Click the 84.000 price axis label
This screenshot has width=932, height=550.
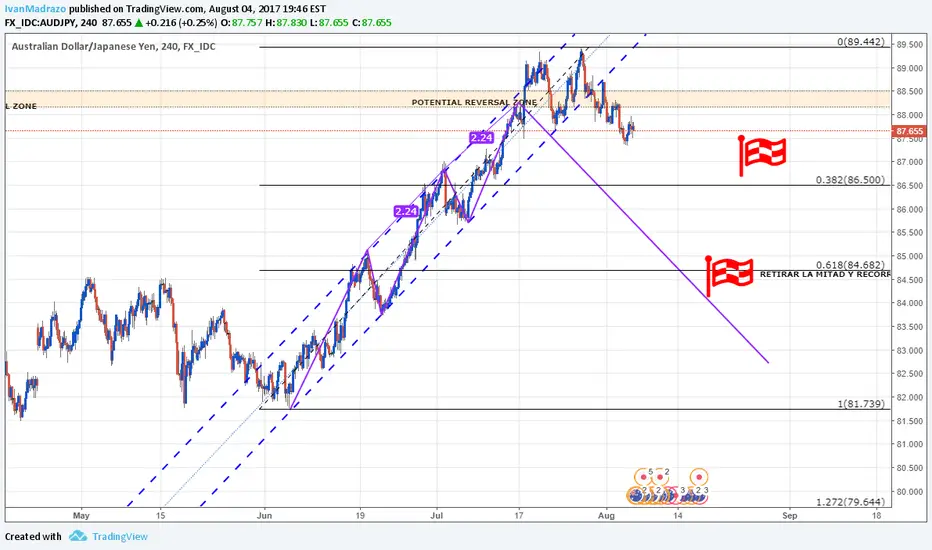(910, 303)
